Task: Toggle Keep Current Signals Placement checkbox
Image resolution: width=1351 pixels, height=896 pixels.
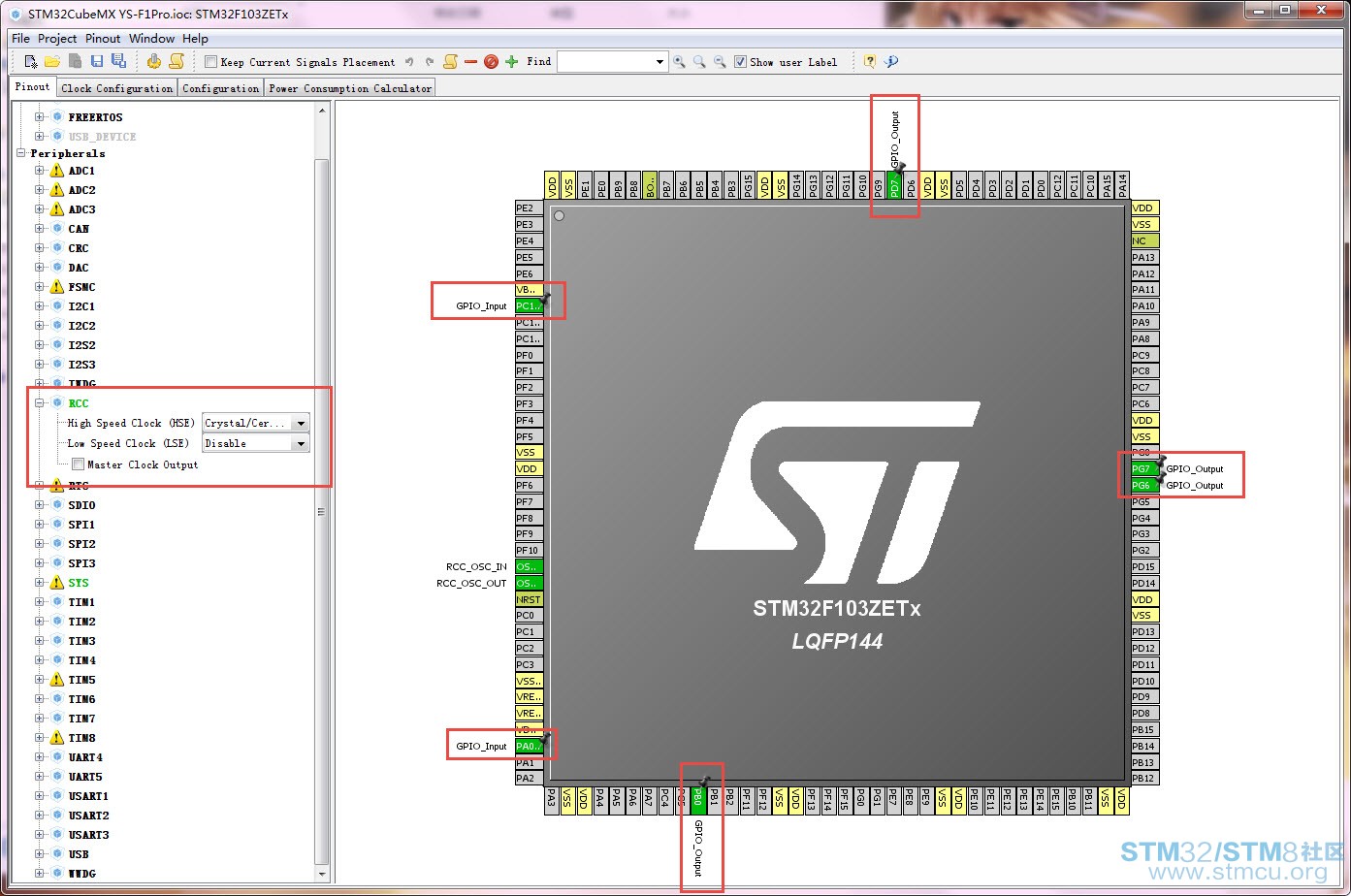Action: 210,62
